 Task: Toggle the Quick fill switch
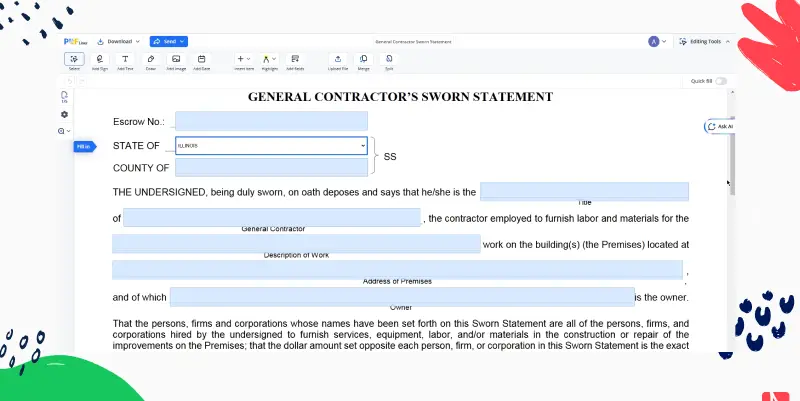(x=721, y=81)
